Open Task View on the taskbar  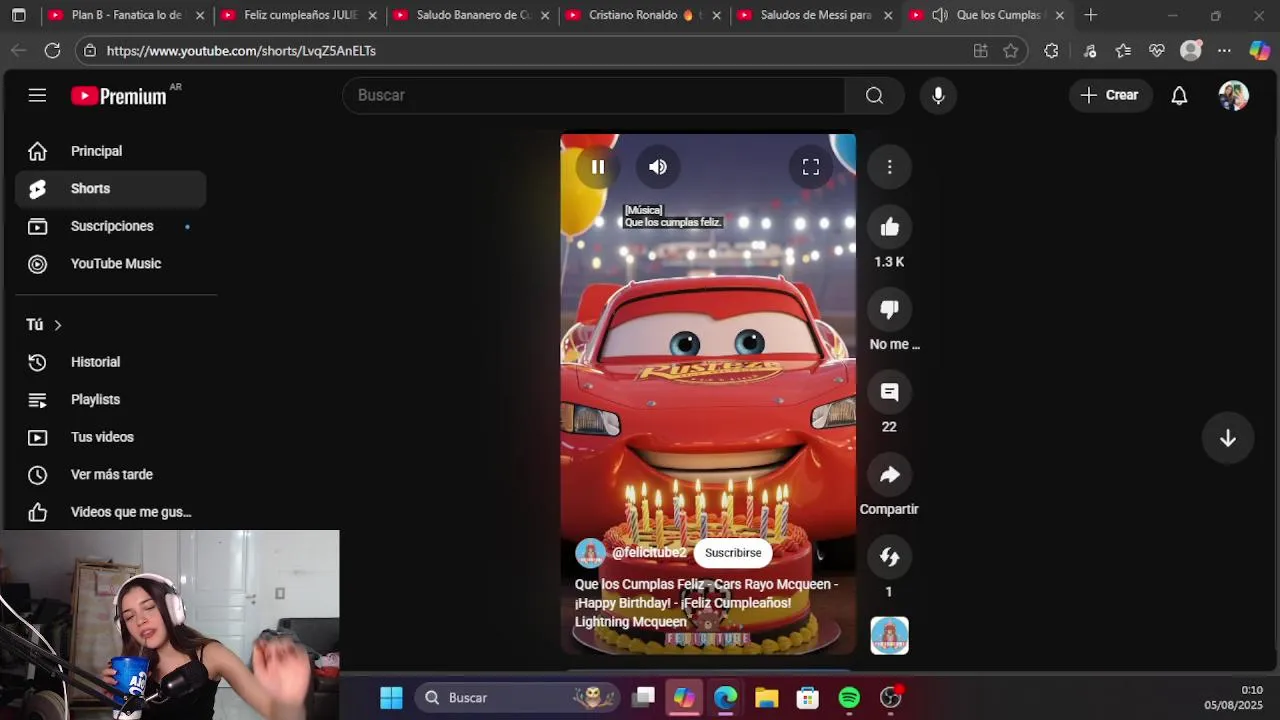643,698
